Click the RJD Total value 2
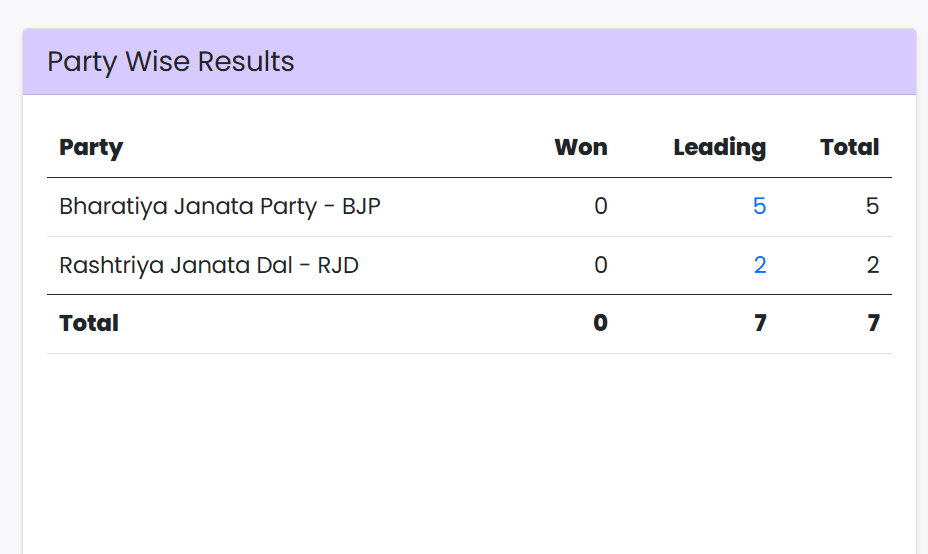 click(872, 265)
